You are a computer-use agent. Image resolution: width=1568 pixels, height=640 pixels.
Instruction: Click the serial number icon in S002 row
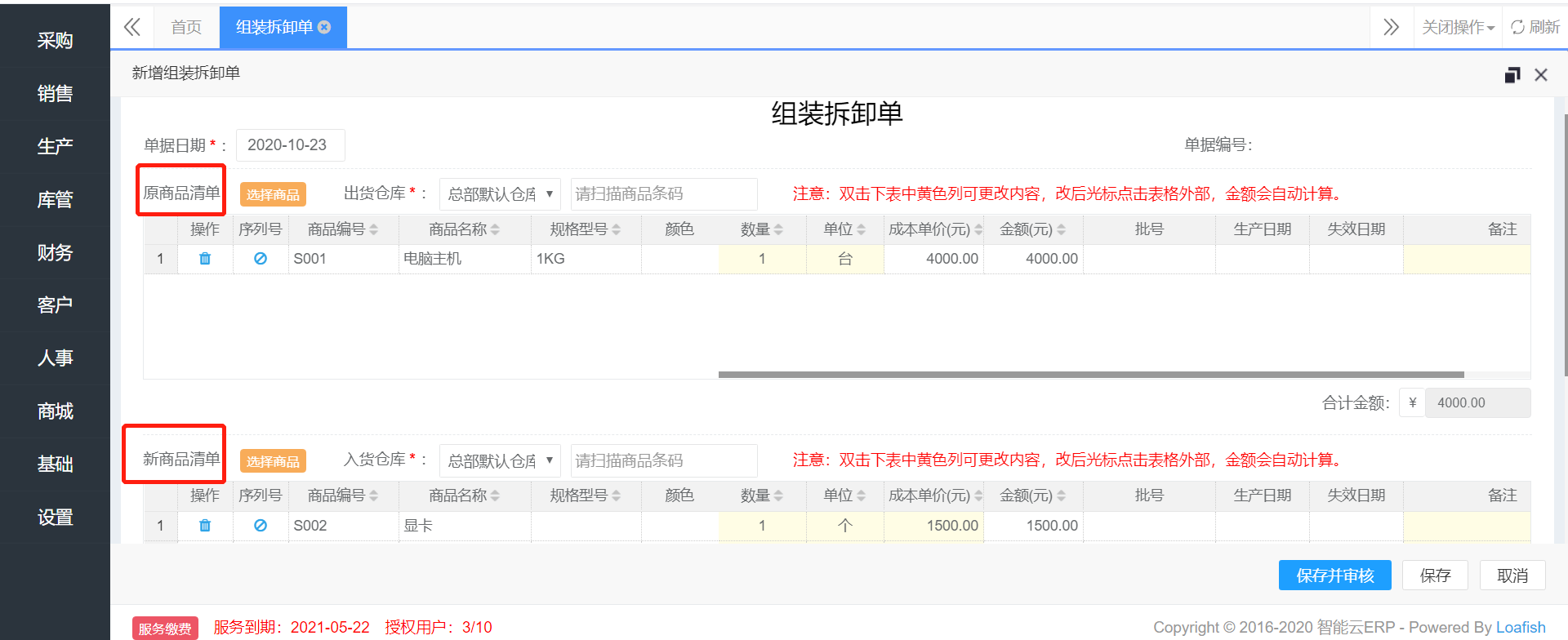click(261, 526)
